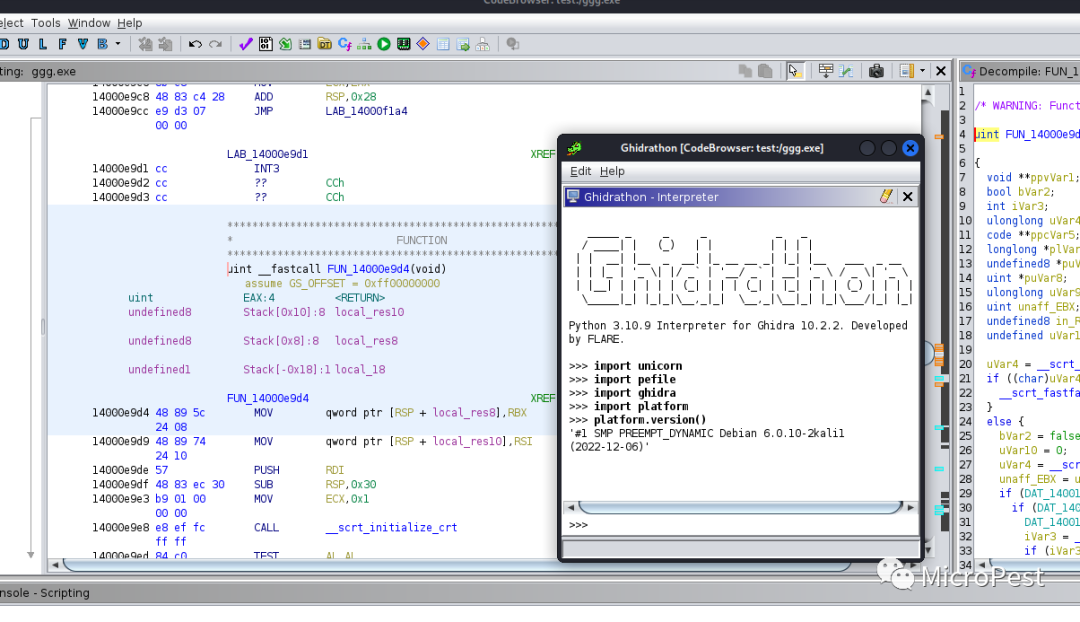
Task: Click LAB_14000f1a4 jump target in Listing
Action: 366,111
